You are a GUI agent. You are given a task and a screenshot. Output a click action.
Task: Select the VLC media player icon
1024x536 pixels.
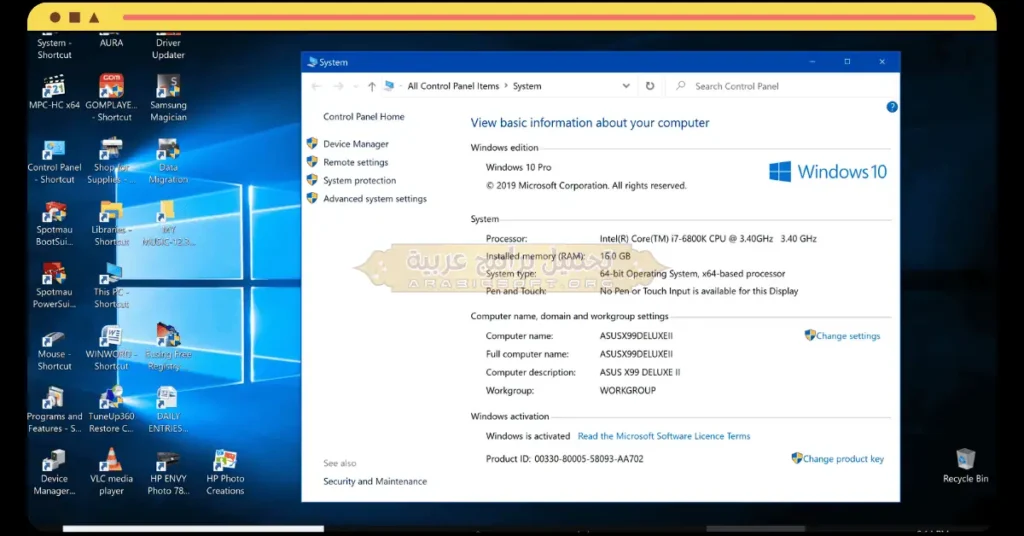(x=111, y=473)
